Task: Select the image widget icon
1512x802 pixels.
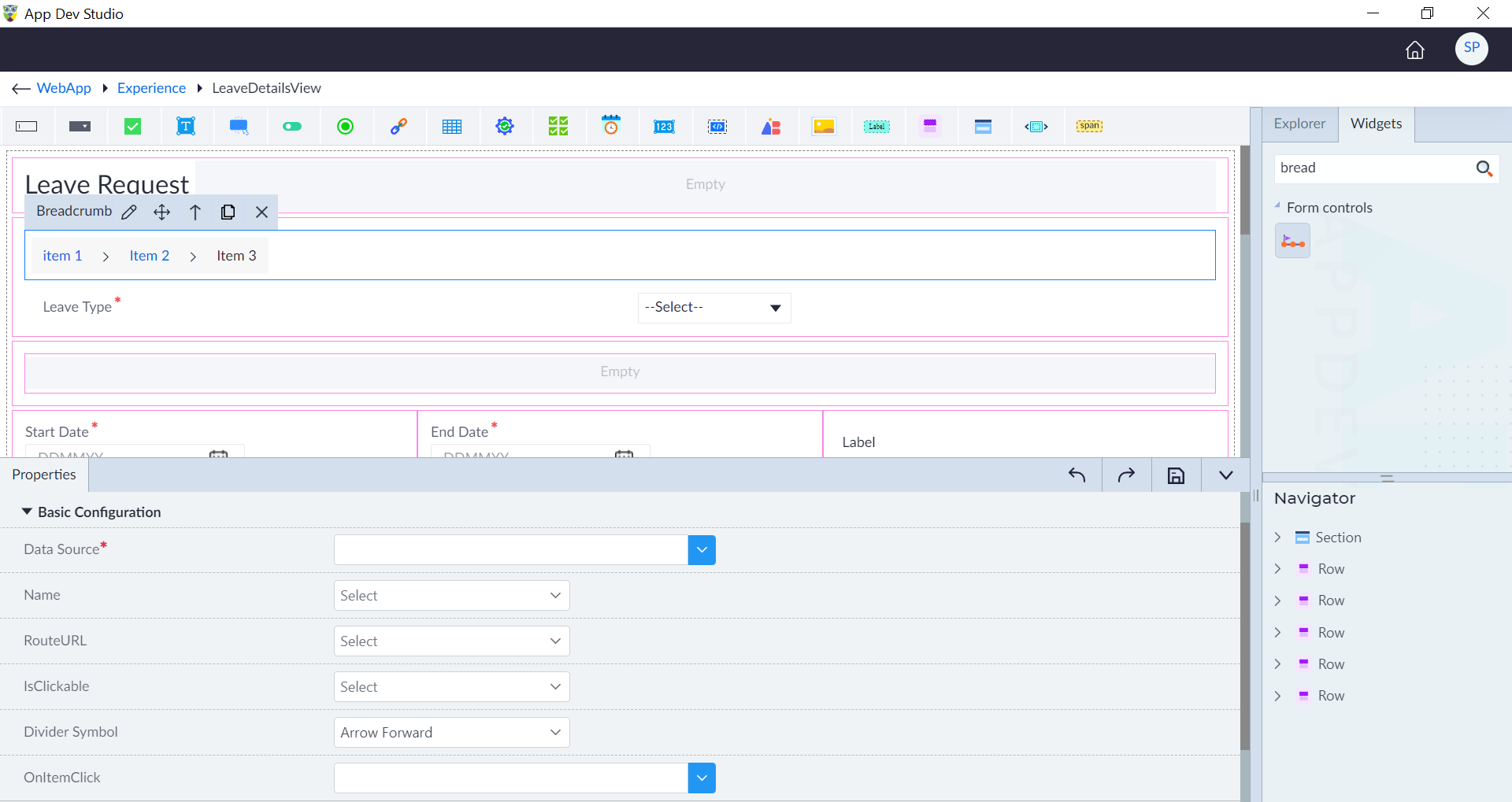Action: [824, 127]
